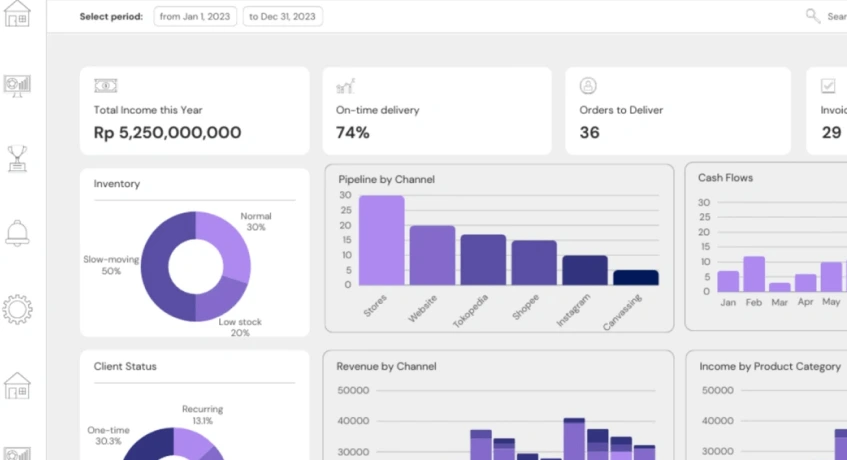This screenshot has width=847, height=460.
Task: Set the 'to Dec 31, 2023' end date
Action: [283, 16]
